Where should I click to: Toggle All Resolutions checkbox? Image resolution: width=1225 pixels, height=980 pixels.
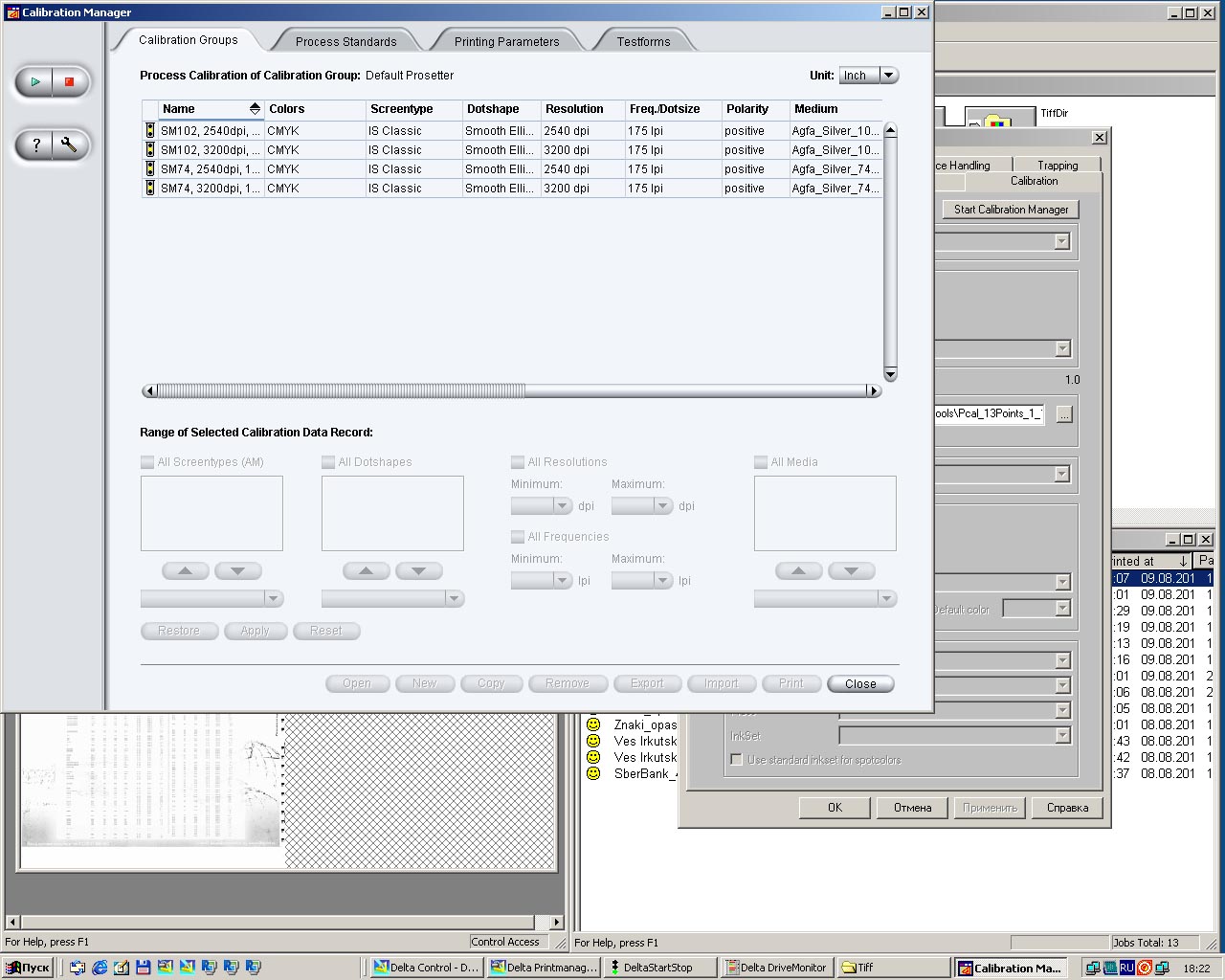pyautogui.click(x=518, y=462)
